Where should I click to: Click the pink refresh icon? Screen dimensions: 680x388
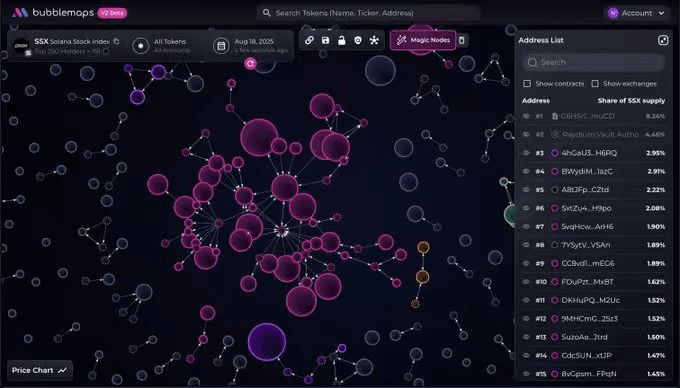(250, 64)
